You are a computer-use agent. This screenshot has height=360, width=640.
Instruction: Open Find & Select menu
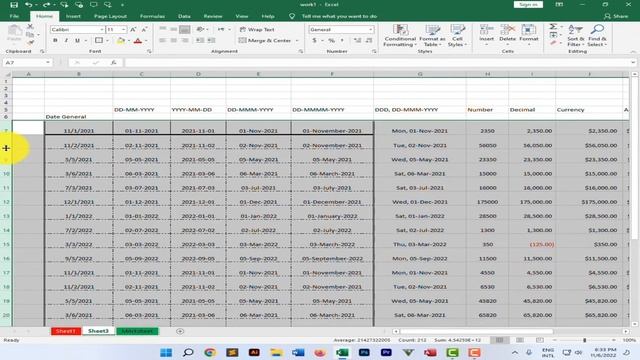597,35
